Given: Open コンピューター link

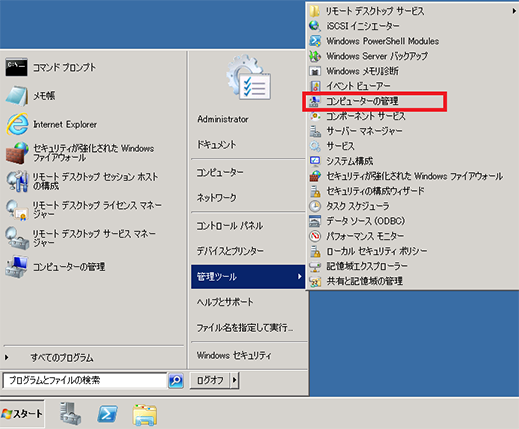Looking at the screenshot, I should [x=220, y=172].
